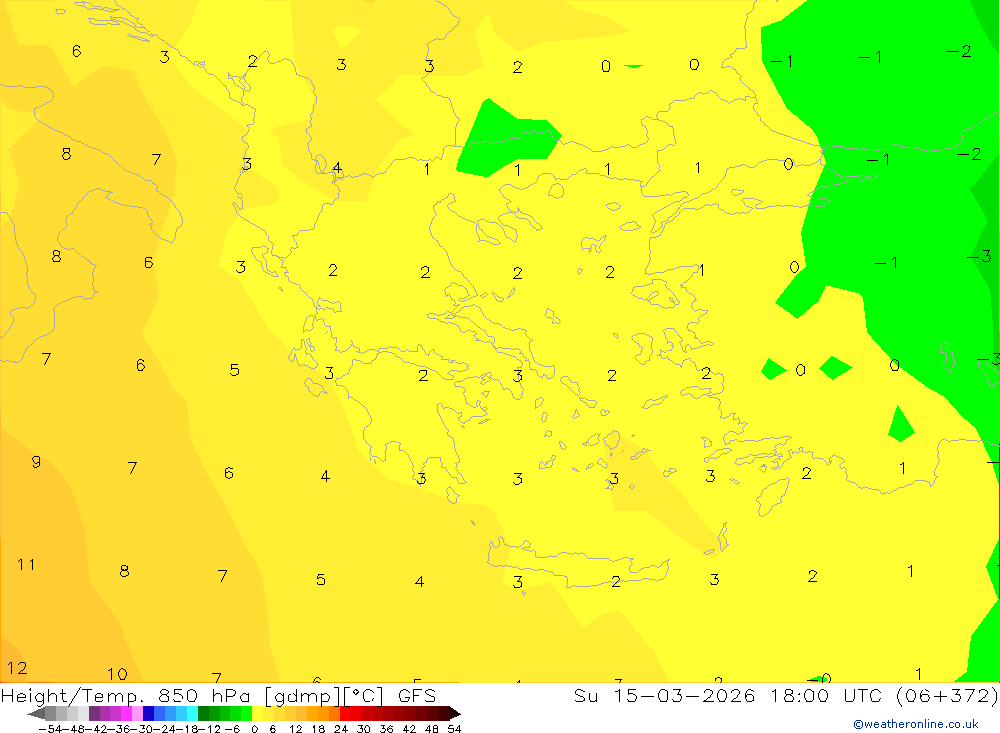Pick the light pink legend swatch
Image resolution: width=1000 pixels, height=733 pixels.
click(137, 713)
